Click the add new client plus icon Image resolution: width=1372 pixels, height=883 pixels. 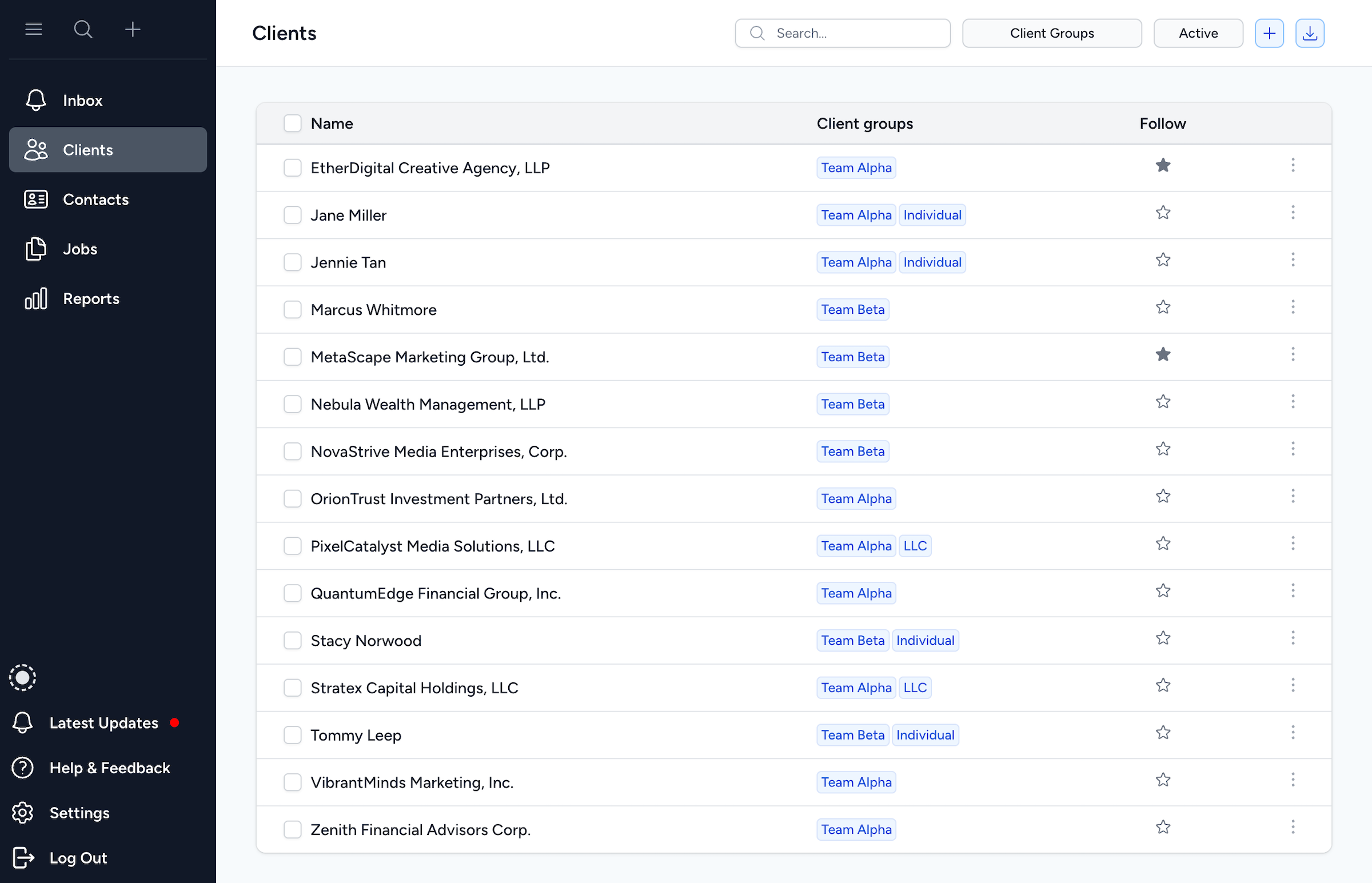coord(1269,33)
